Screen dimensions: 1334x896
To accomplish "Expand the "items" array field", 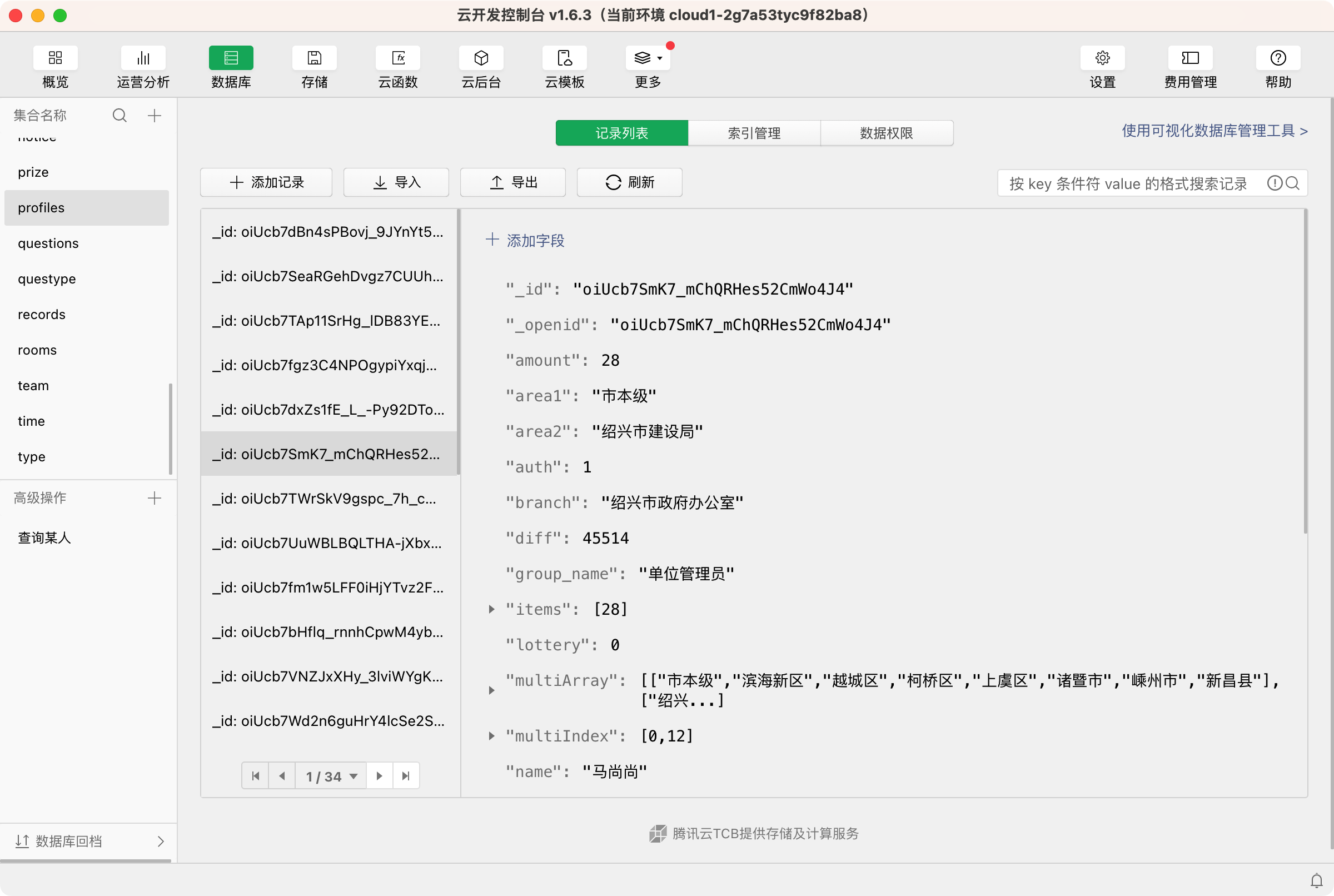I will pos(491,609).
